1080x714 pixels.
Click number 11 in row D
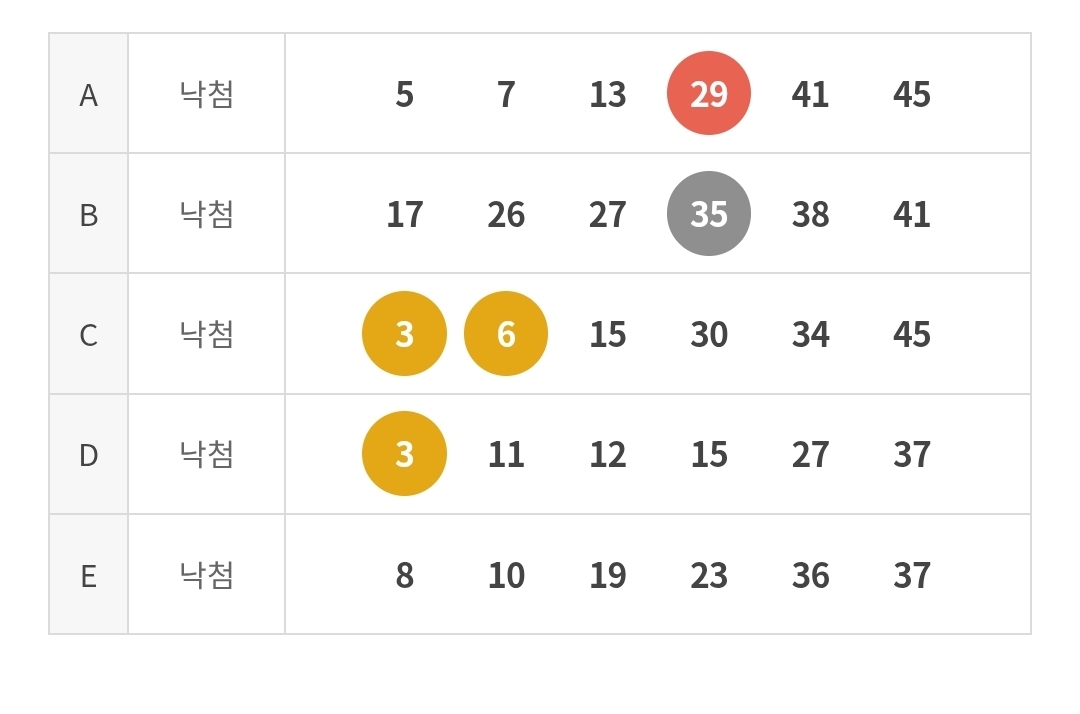tap(506, 455)
